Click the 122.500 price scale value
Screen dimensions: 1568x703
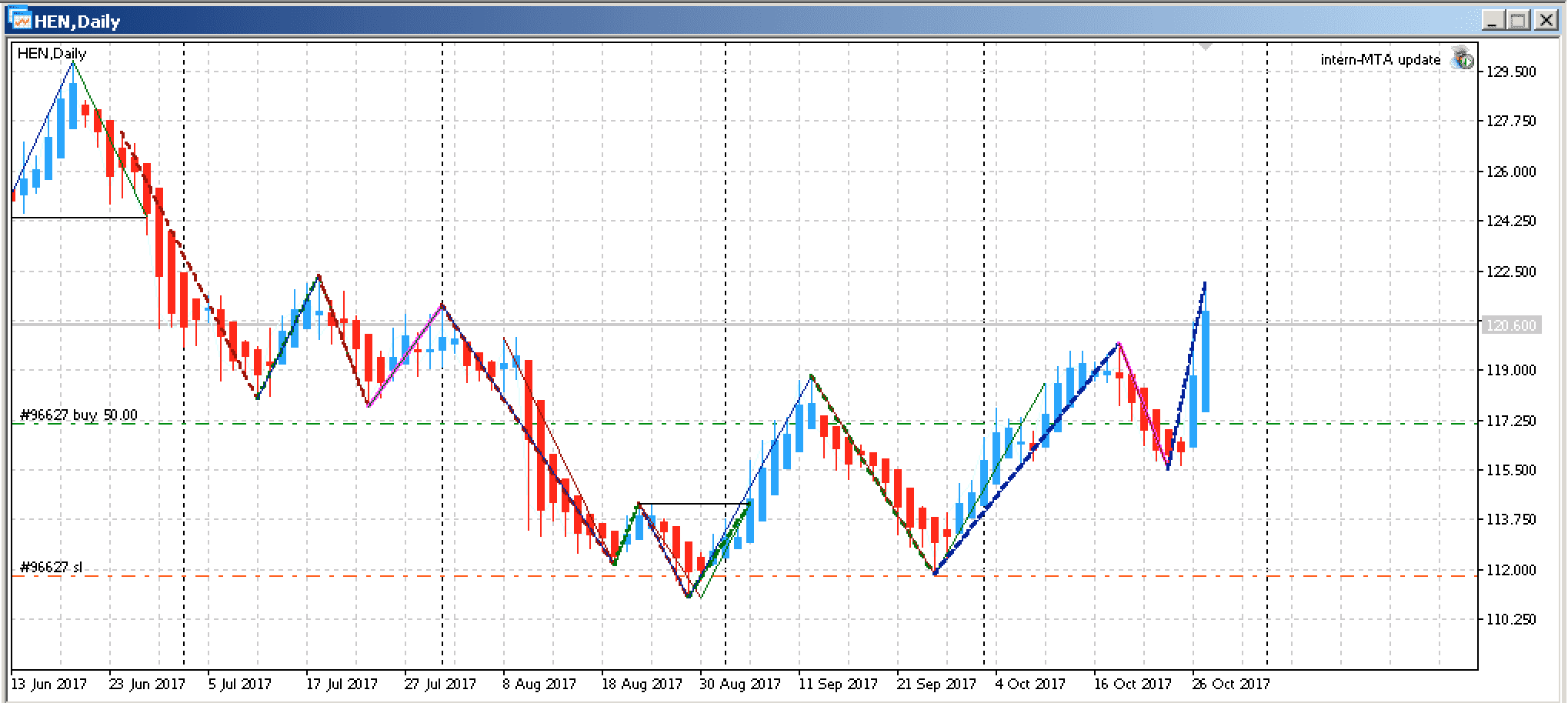coord(1510,272)
